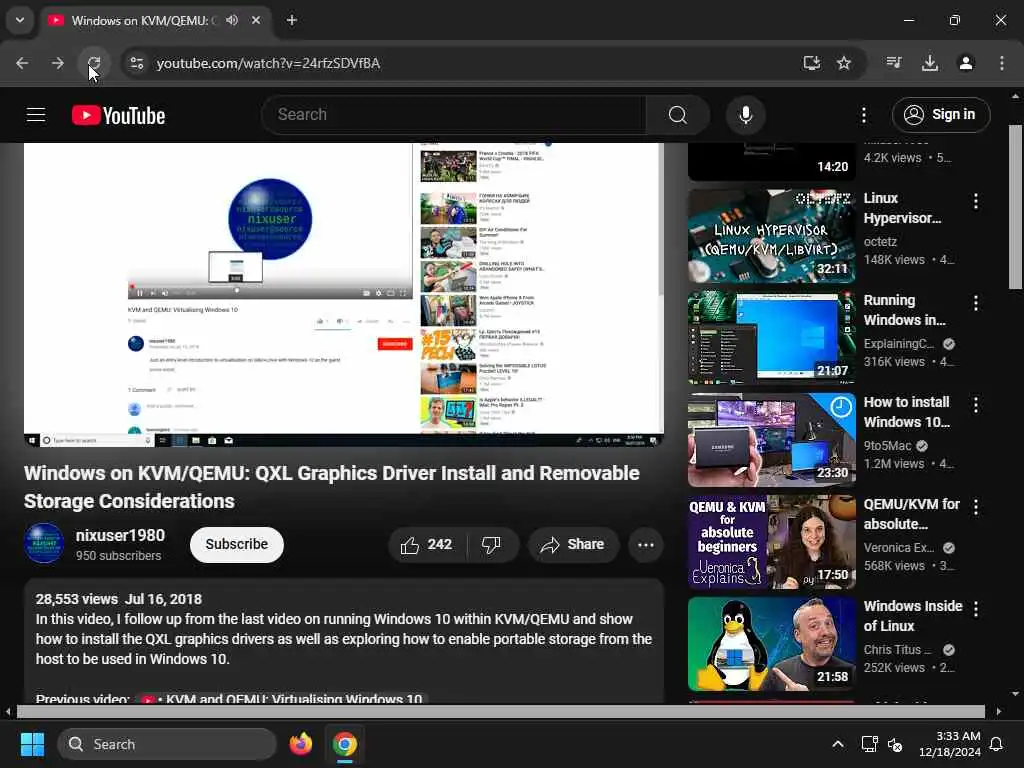
Task: Open more actions menu beside Share
Action: click(x=645, y=545)
